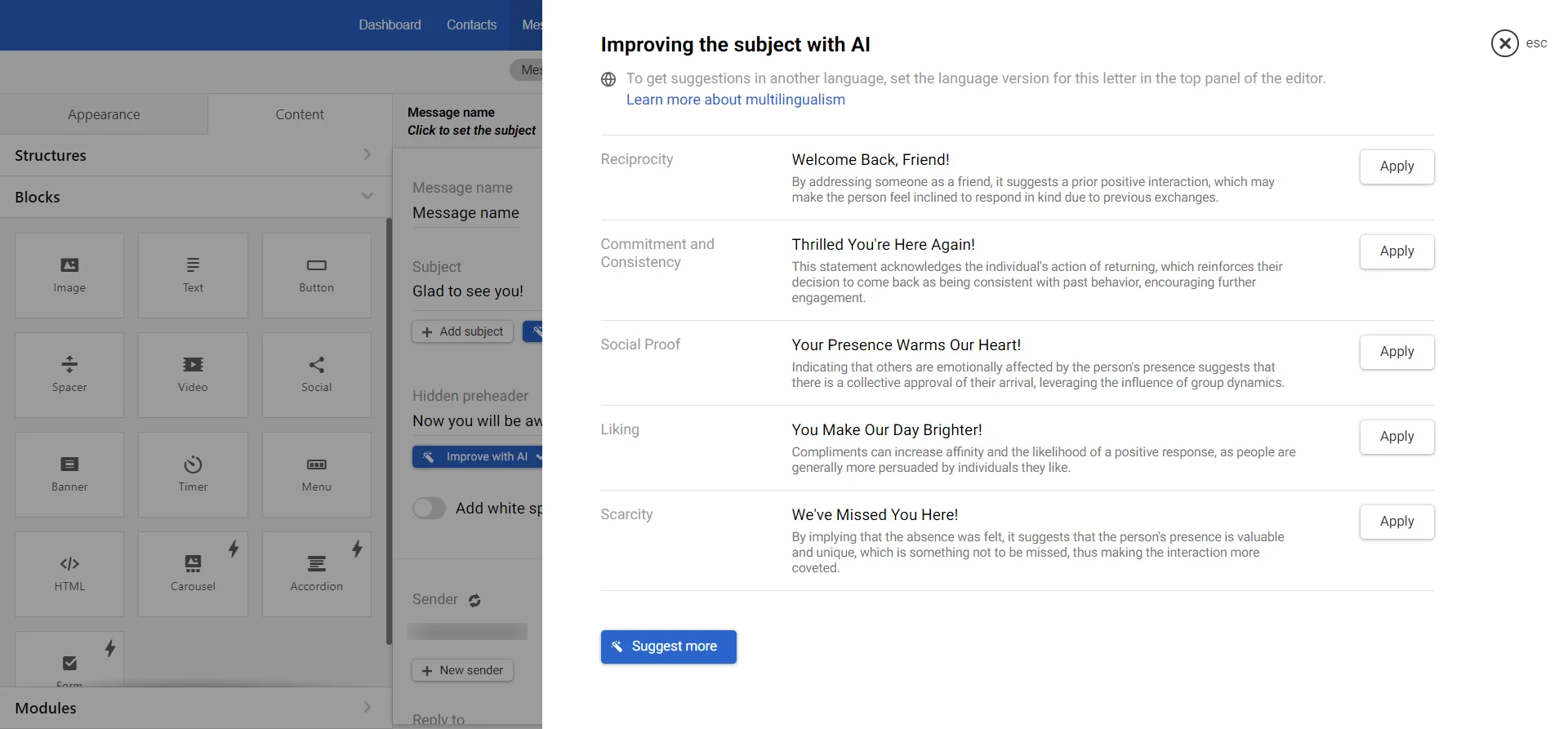The width and height of the screenshot is (1568, 729).
Task: Apply the 'Welcome Back, Friend!' subject
Action: [1396, 167]
